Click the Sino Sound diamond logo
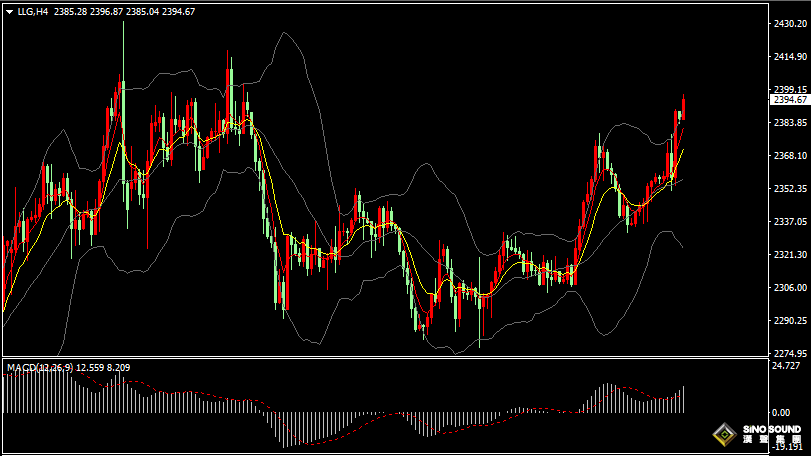 [727, 435]
